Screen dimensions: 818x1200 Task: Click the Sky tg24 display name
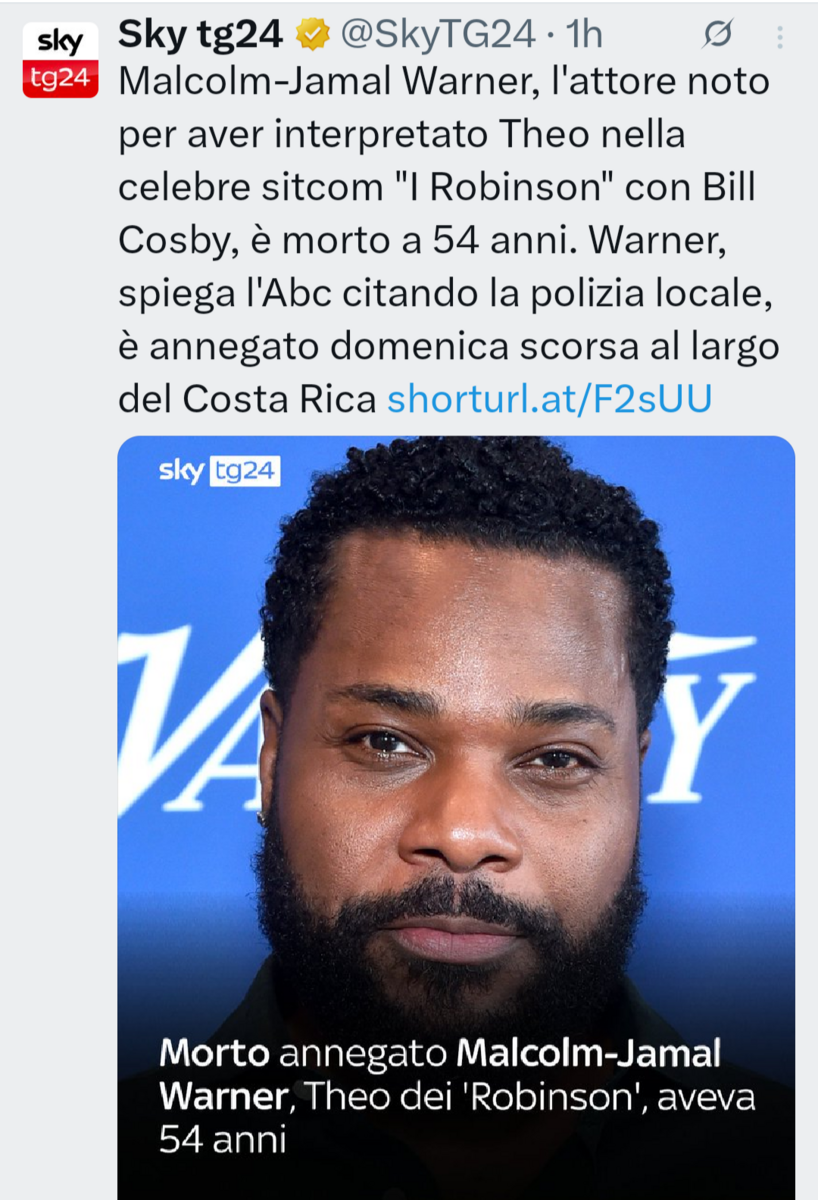click(201, 36)
